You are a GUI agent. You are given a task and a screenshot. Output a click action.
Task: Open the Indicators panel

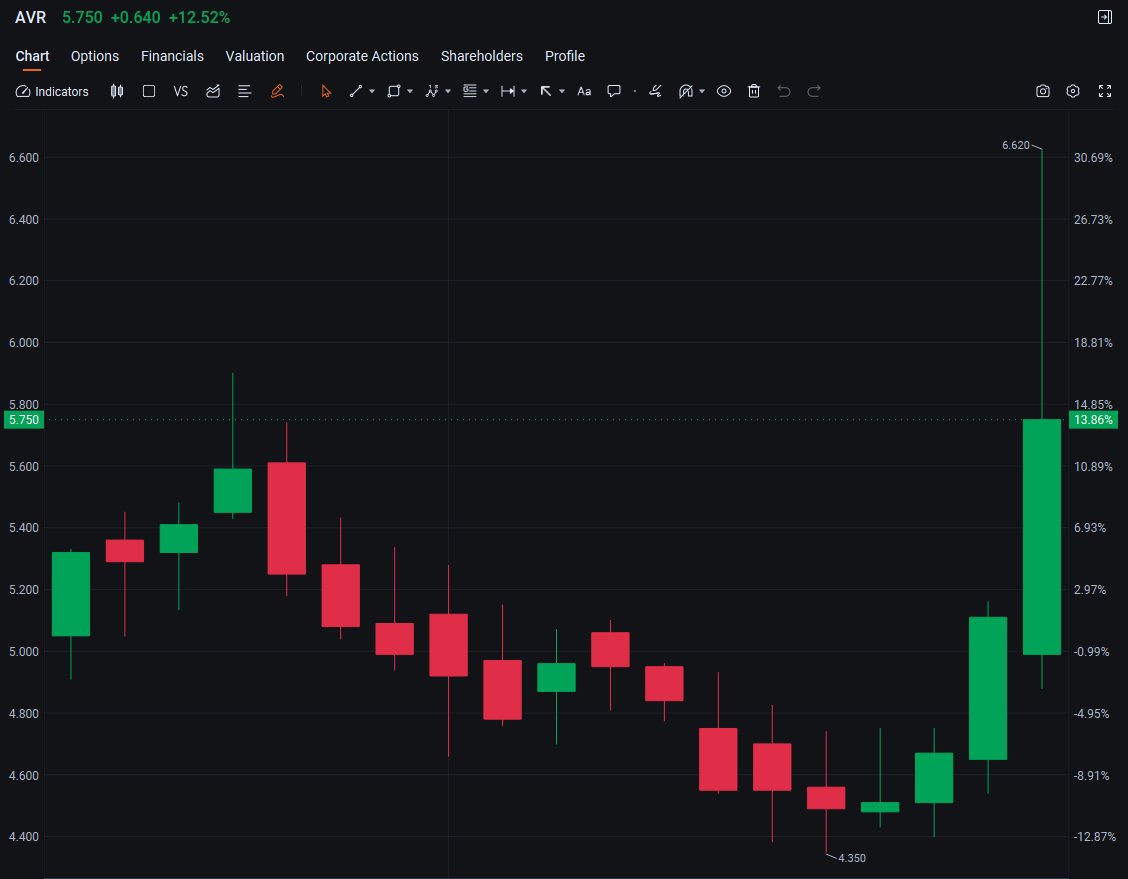[x=52, y=91]
